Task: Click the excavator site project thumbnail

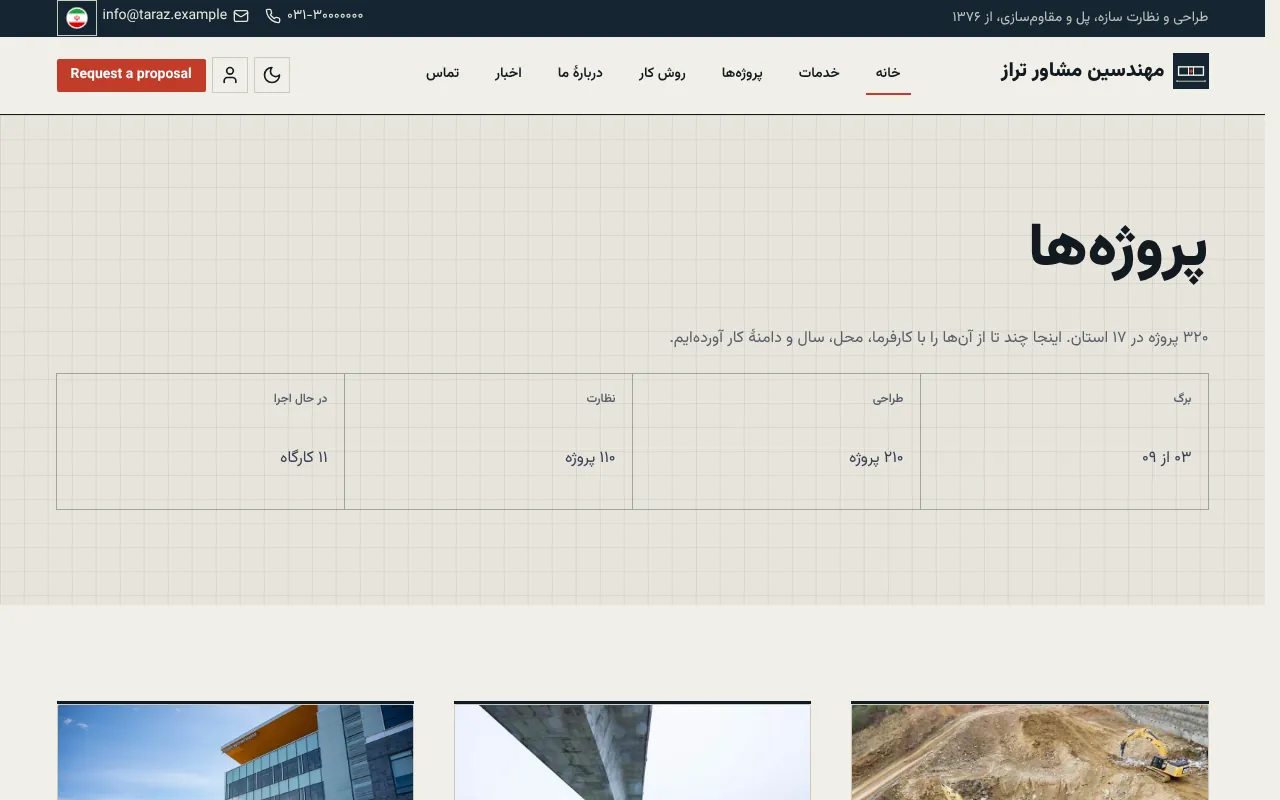Action: click(1030, 752)
